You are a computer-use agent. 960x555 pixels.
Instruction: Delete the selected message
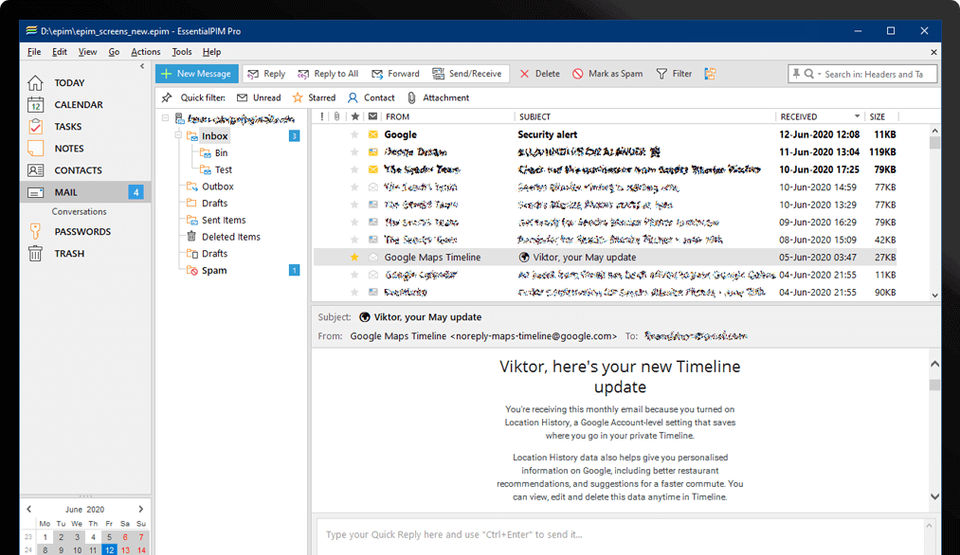point(539,74)
